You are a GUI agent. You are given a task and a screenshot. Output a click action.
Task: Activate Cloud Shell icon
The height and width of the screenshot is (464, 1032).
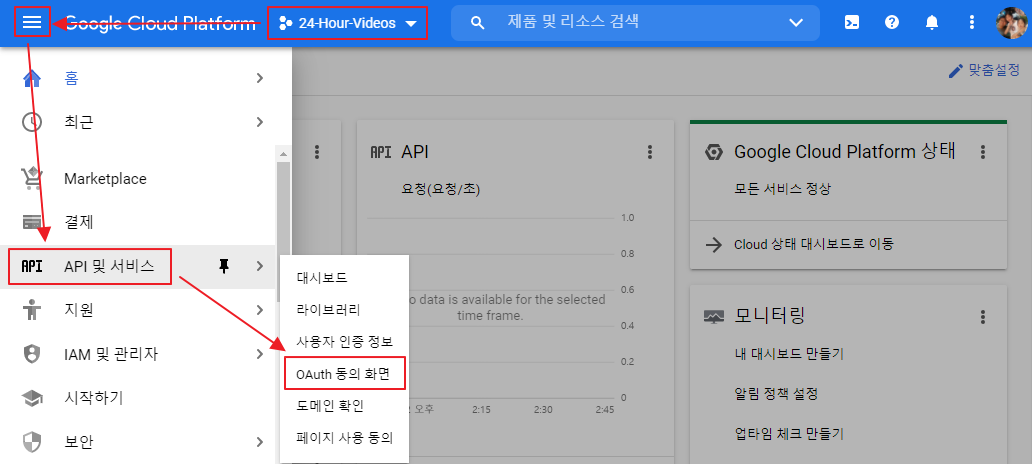click(852, 22)
